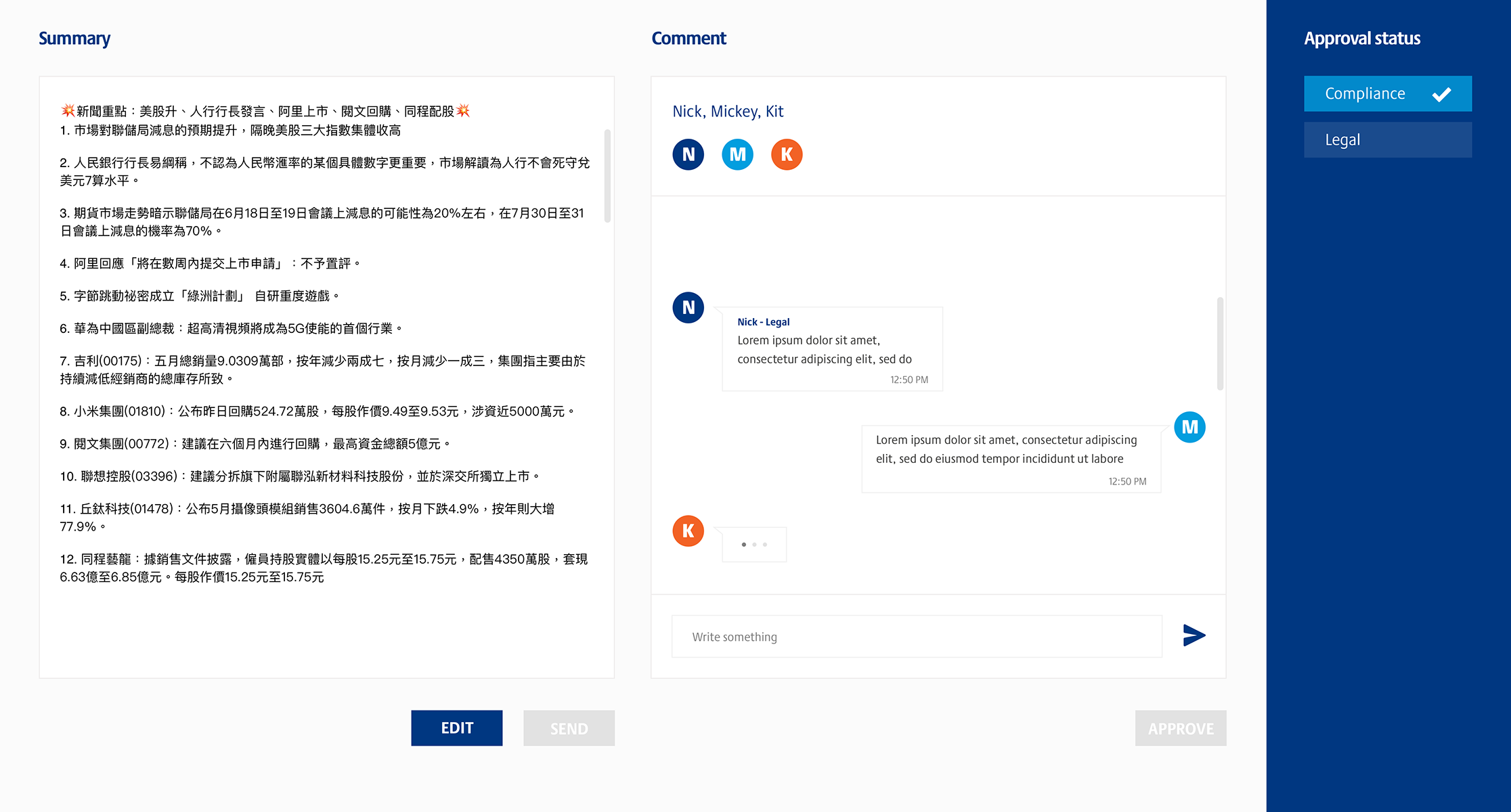Click the 12:50 PM timestamp on Mickey's message
This screenshot has width=1511, height=812.
(x=1127, y=481)
